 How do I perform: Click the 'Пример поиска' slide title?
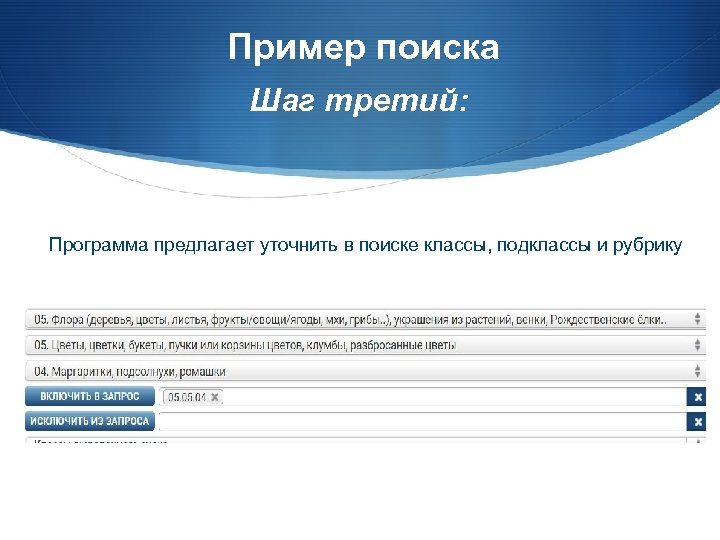click(363, 47)
